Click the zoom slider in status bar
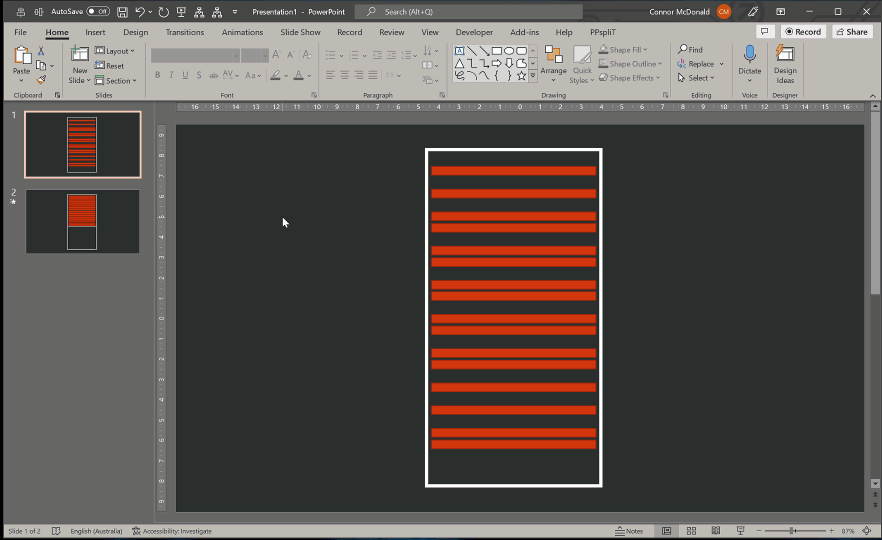882x540 pixels. [793, 531]
